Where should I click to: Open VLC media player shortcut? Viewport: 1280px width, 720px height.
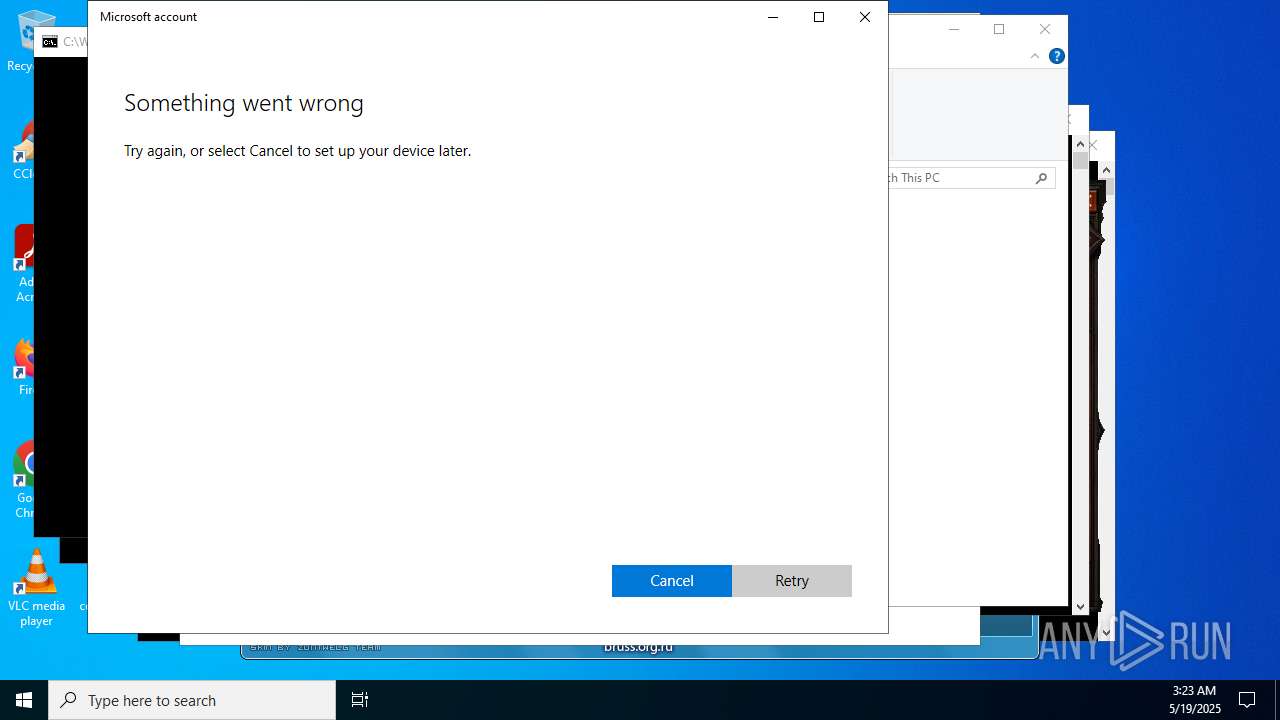click(36, 589)
